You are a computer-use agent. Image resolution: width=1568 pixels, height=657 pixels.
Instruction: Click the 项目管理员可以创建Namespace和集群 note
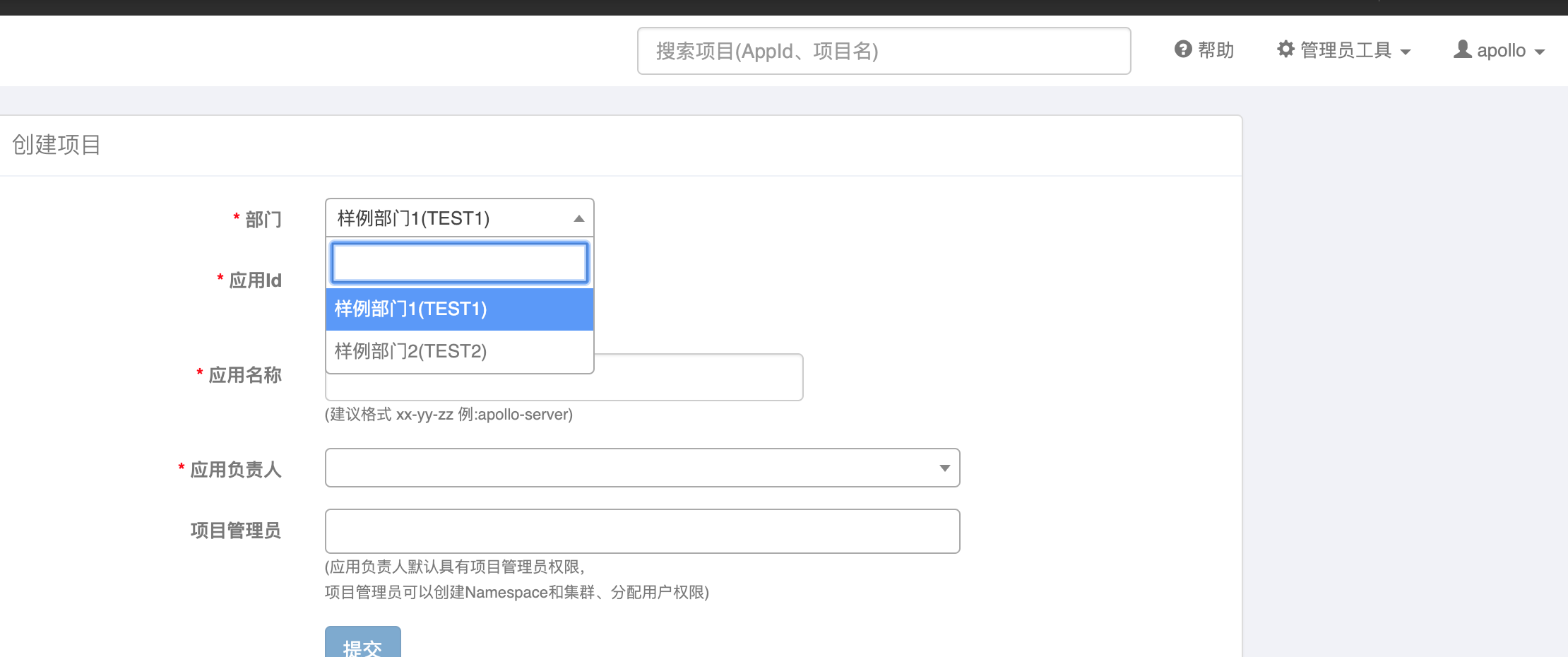517,593
